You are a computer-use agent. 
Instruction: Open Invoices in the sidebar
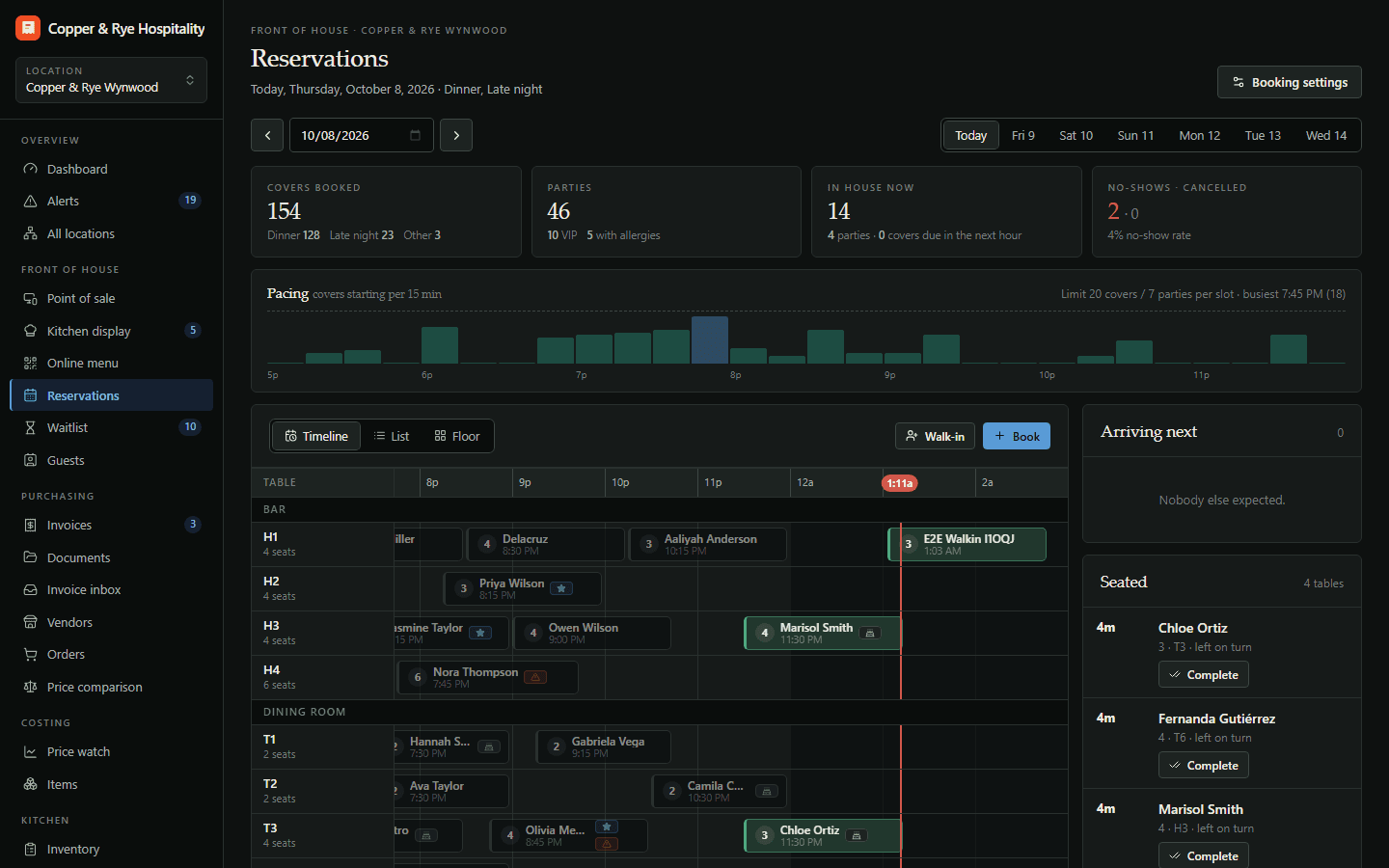click(x=111, y=525)
